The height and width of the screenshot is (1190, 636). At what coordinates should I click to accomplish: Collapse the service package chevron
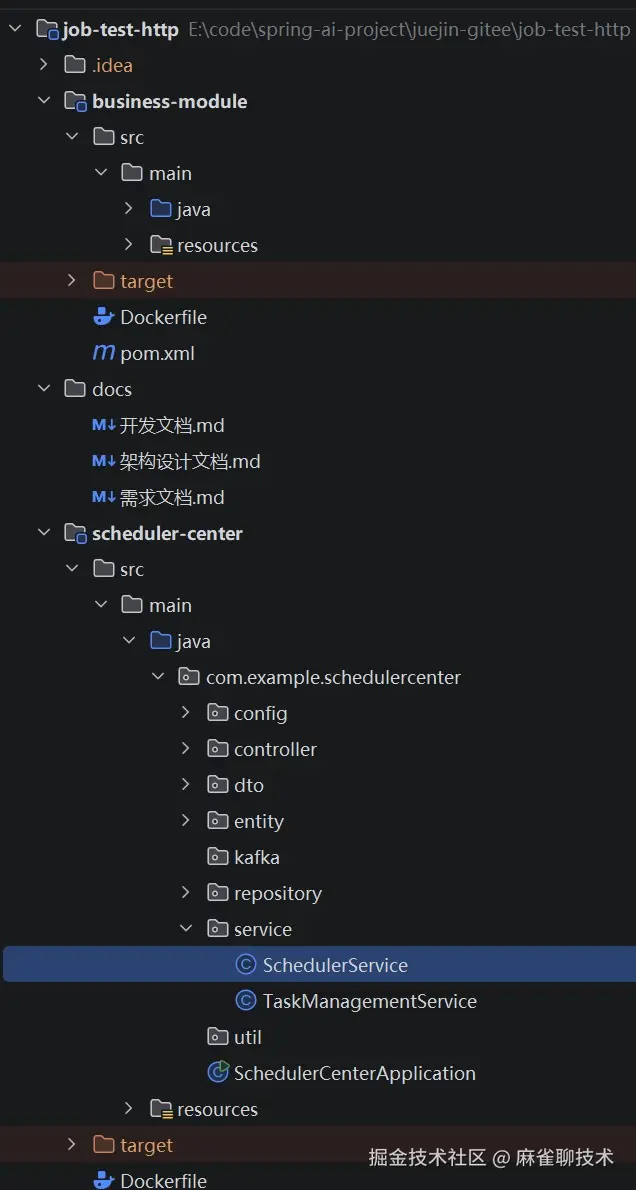pos(186,928)
